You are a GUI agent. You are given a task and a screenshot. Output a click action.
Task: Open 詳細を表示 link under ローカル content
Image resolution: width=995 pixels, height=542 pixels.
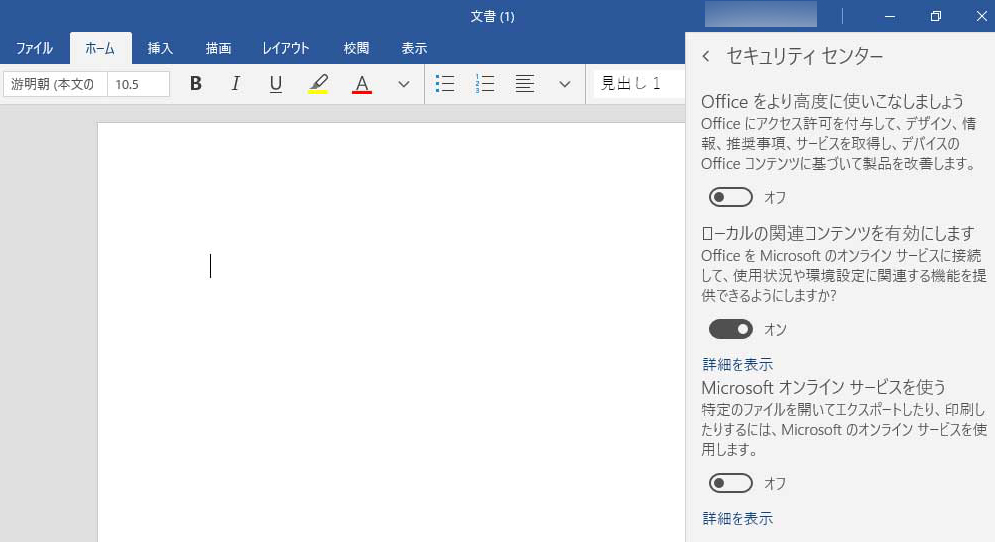737,364
